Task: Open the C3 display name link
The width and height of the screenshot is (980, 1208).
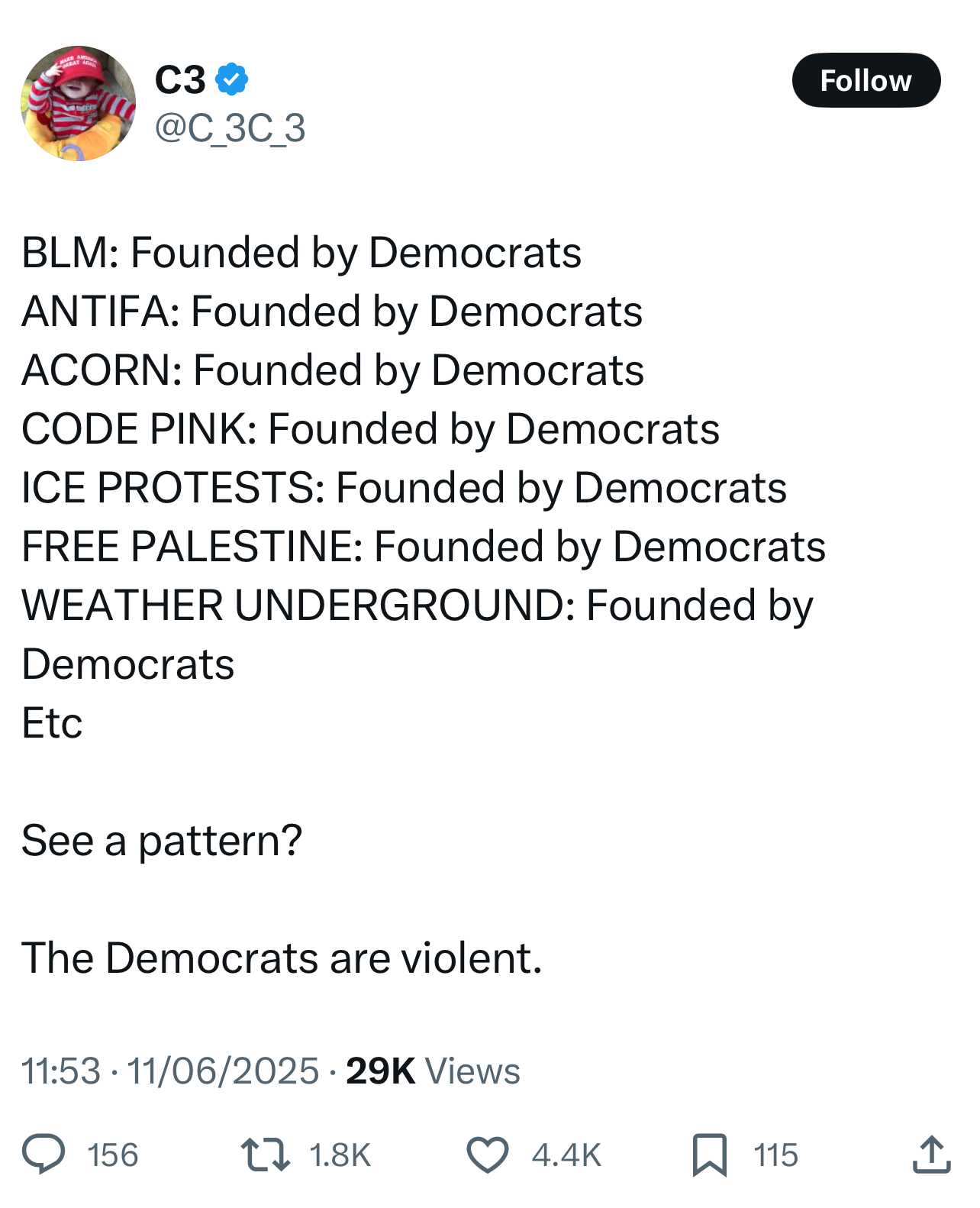Action: [x=180, y=79]
